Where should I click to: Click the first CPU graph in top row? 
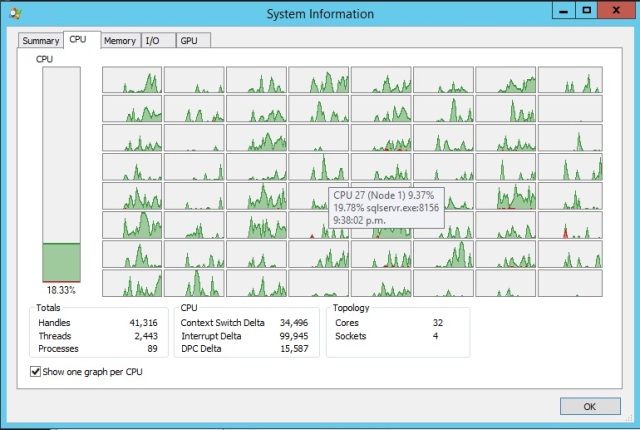[132, 80]
